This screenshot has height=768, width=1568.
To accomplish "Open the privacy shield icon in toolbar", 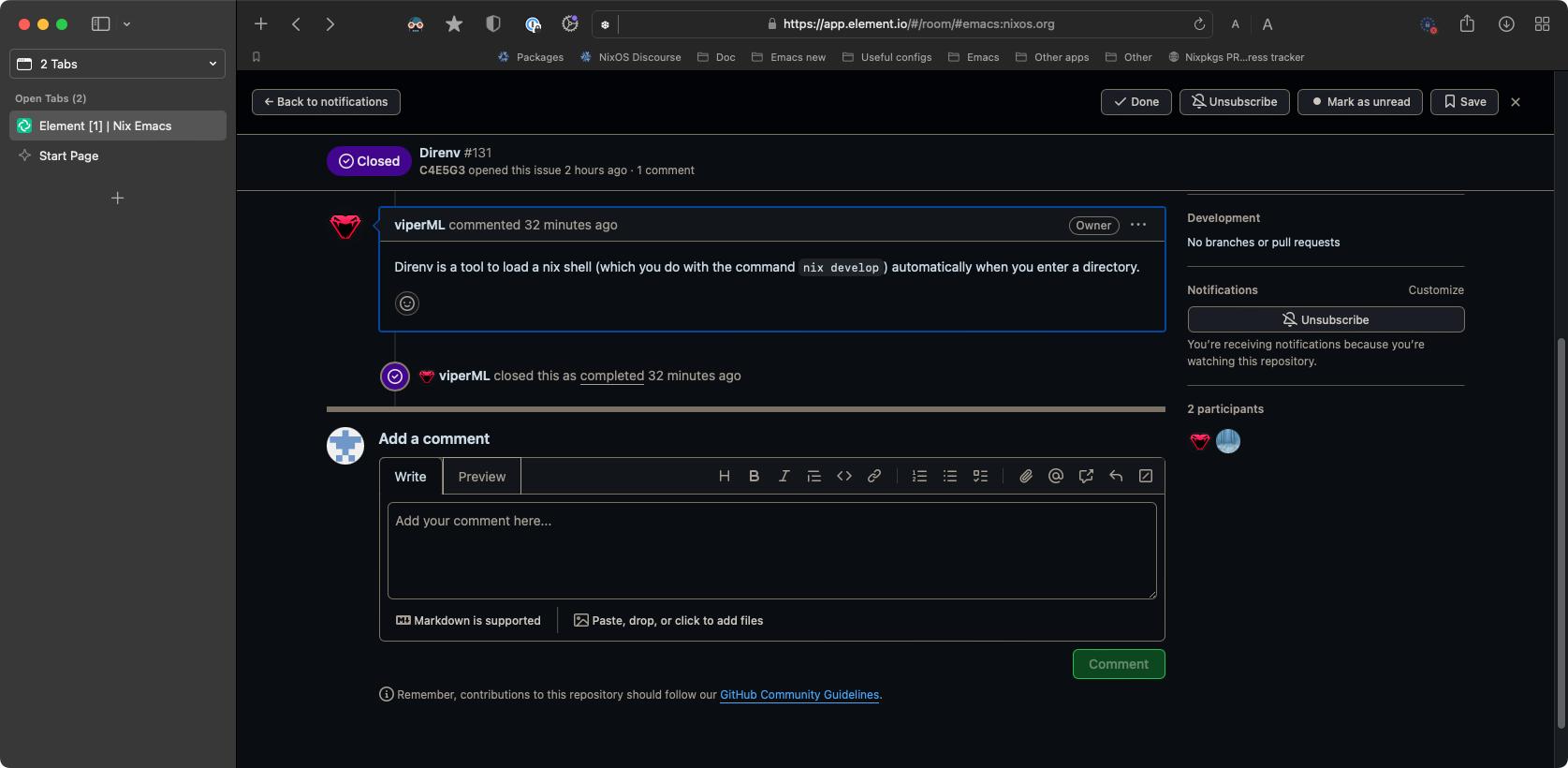I will click(x=493, y=24).
